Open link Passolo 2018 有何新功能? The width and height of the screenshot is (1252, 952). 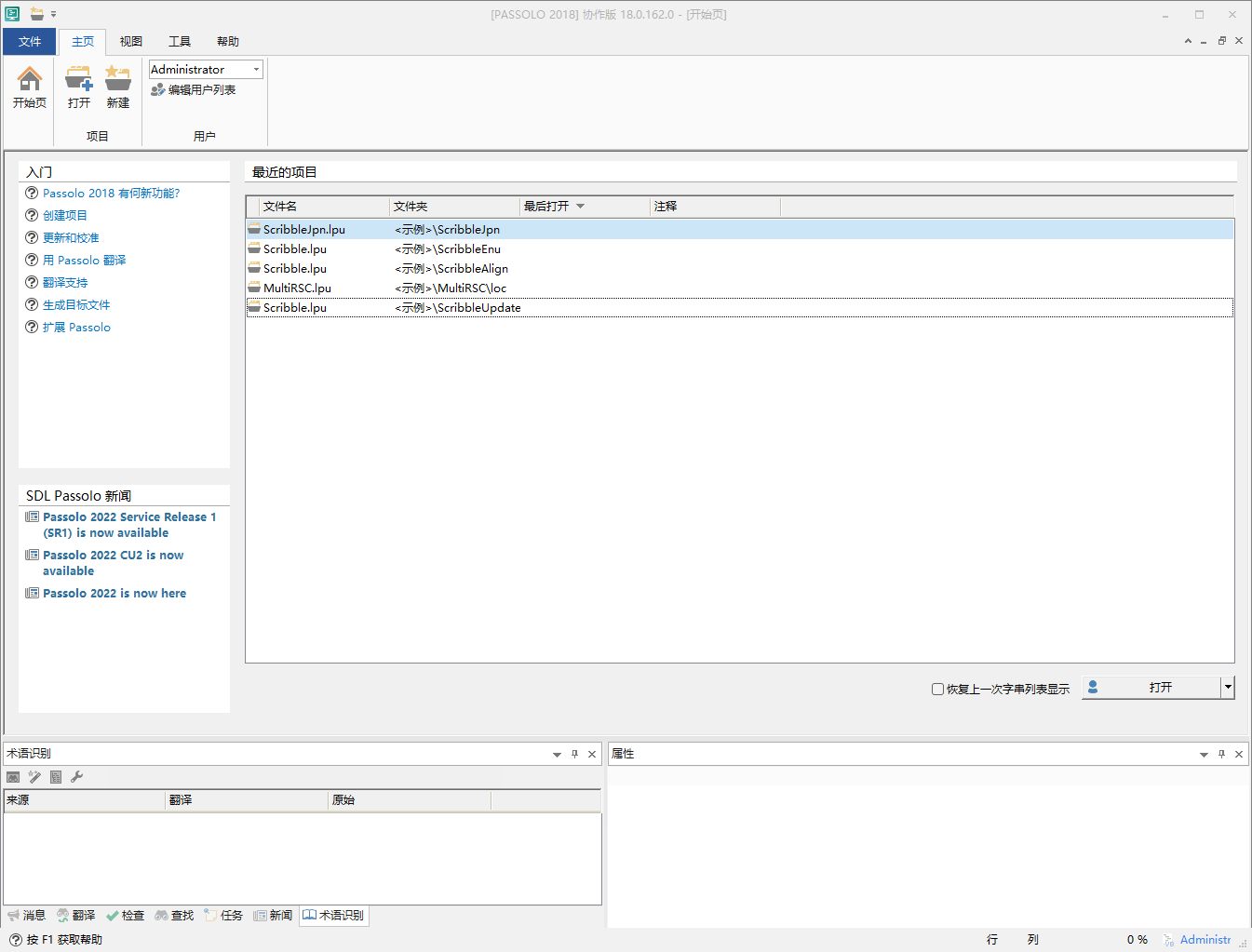click(111, 194)
